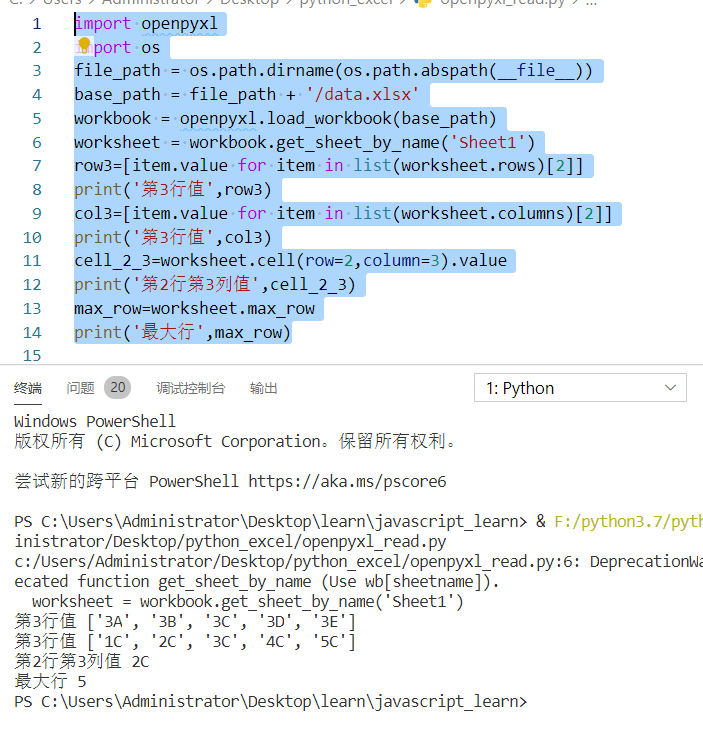This screenshot has height=732, width=703.
Task: Expand the terminal dropdown chevron arrow
Action: (670, 387)
